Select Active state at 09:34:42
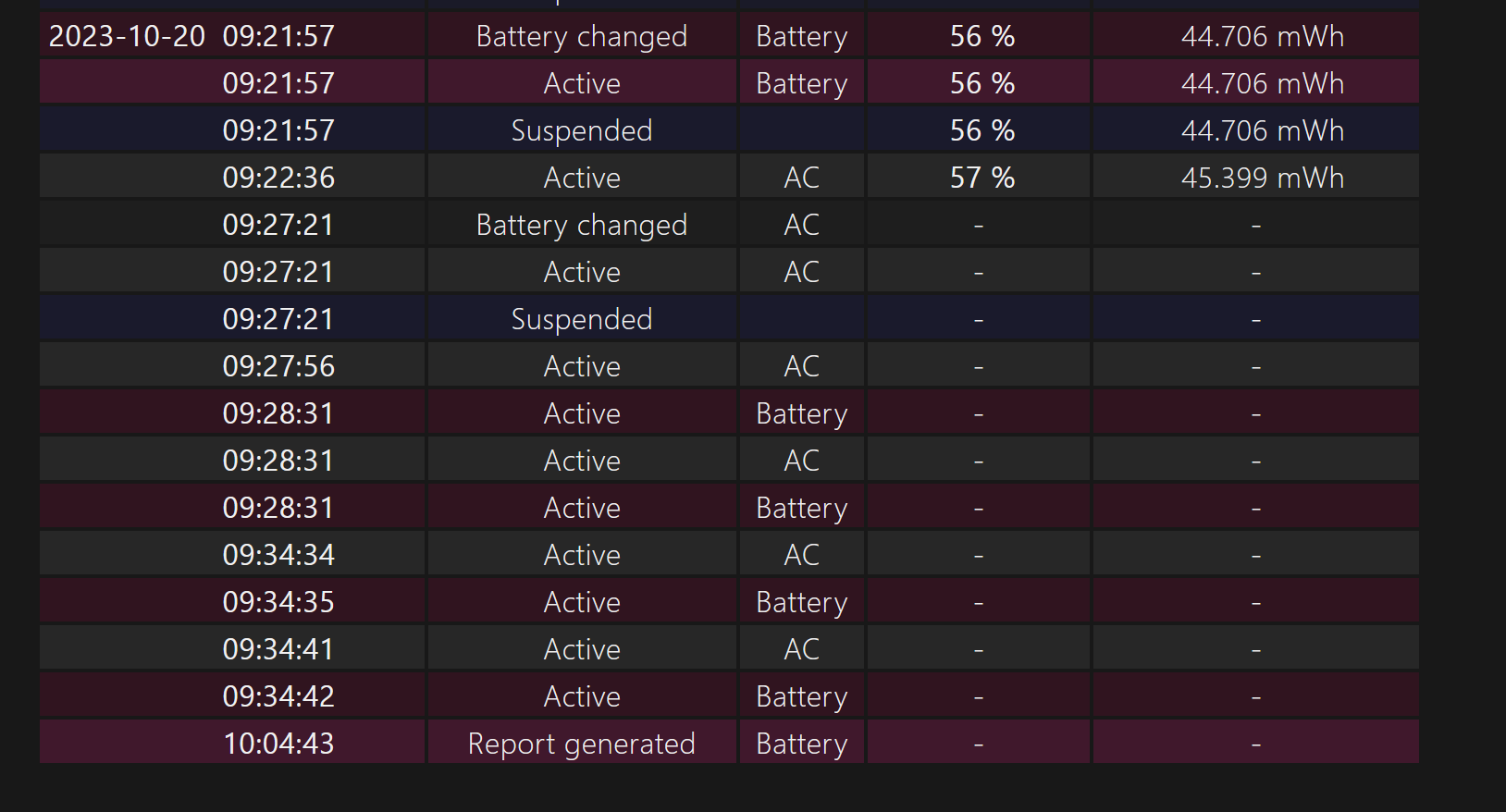 (x=582, y=696)
